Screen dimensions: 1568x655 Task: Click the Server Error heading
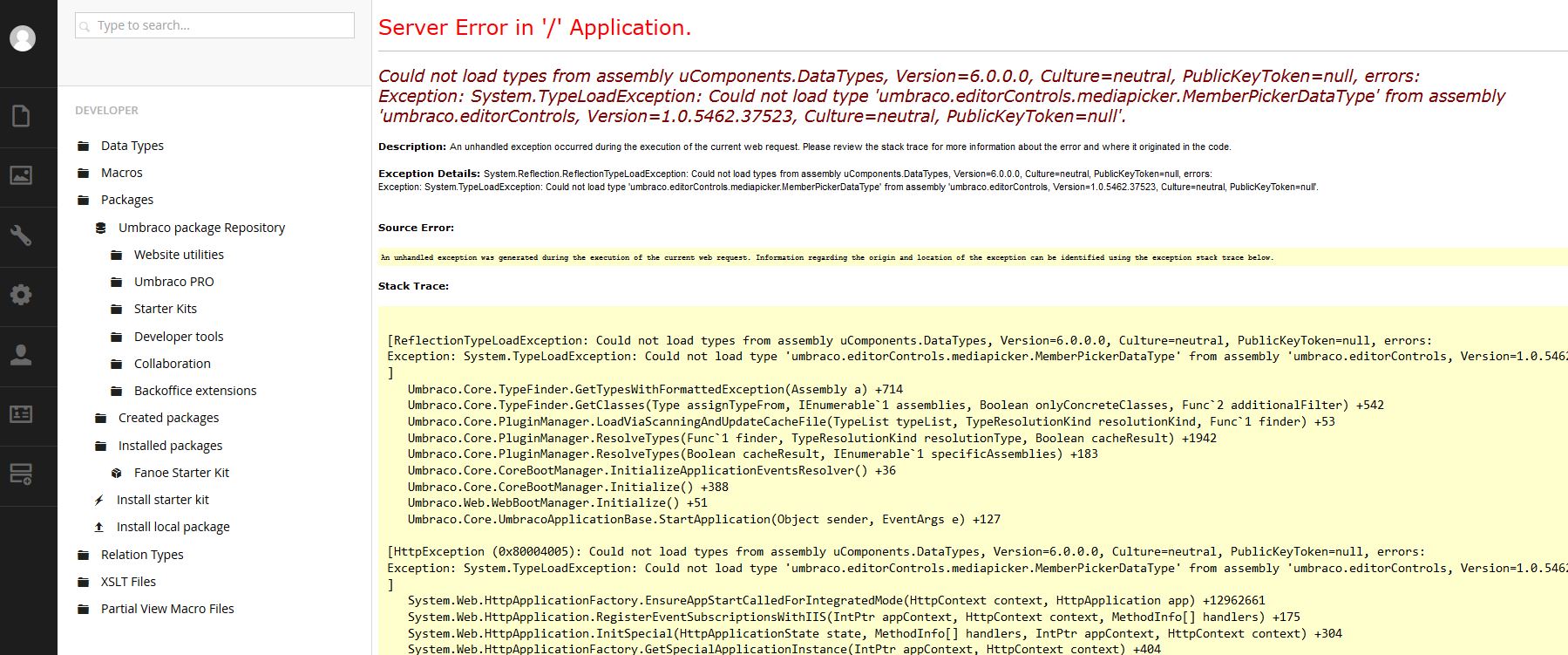pos(534,28)
